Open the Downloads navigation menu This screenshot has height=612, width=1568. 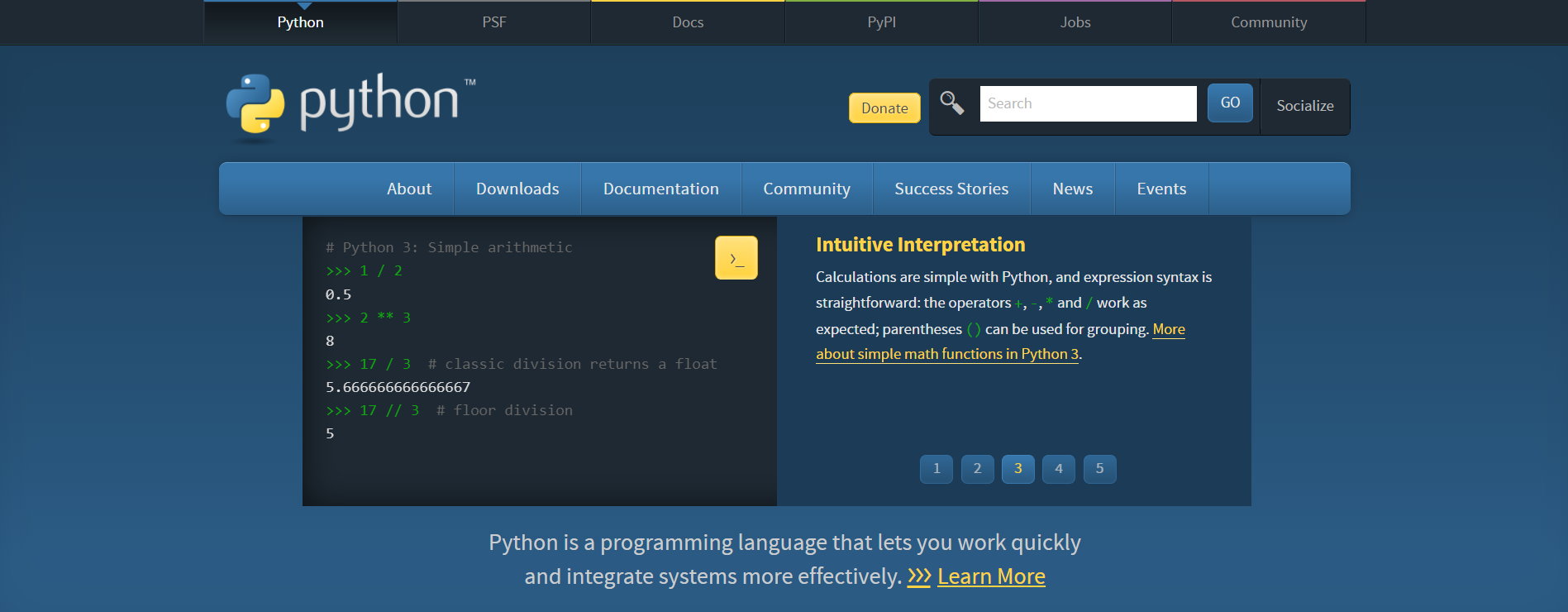click(517, 189)
